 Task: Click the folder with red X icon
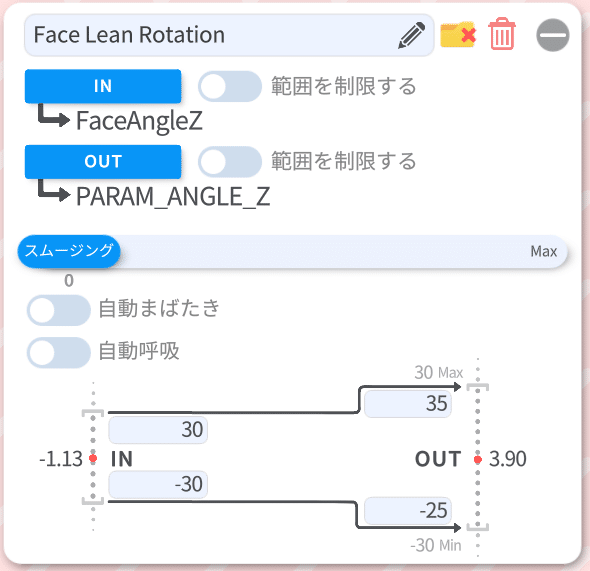coord(458,35)
